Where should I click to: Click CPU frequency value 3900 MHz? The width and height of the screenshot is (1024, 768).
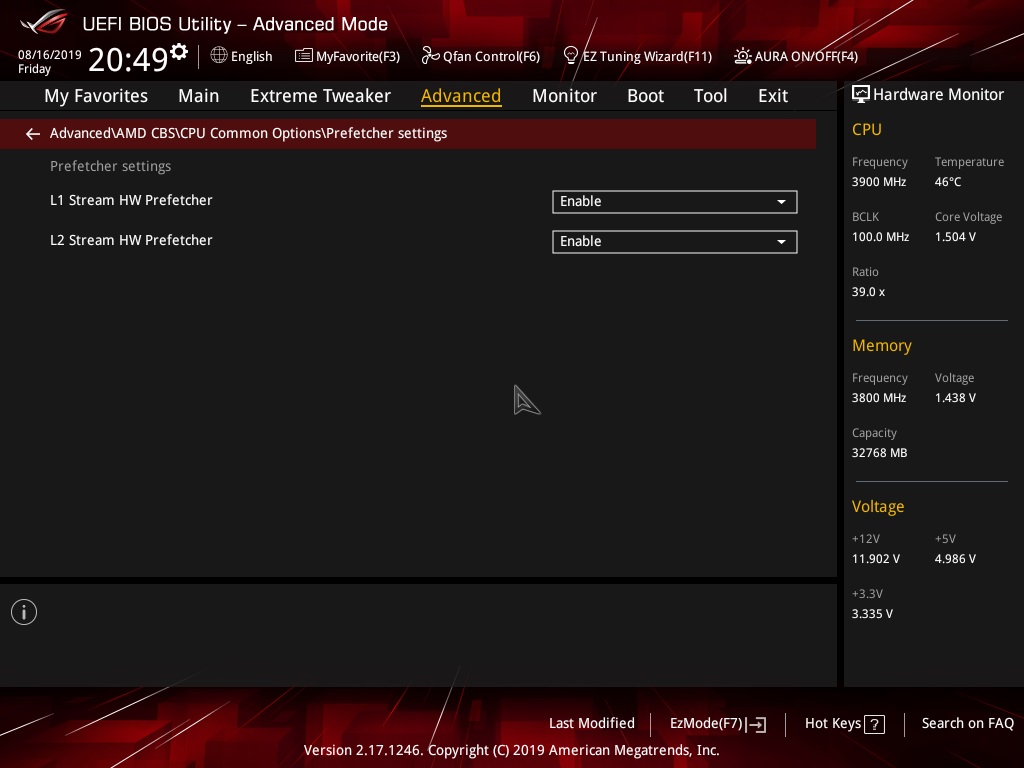(879, 182)
